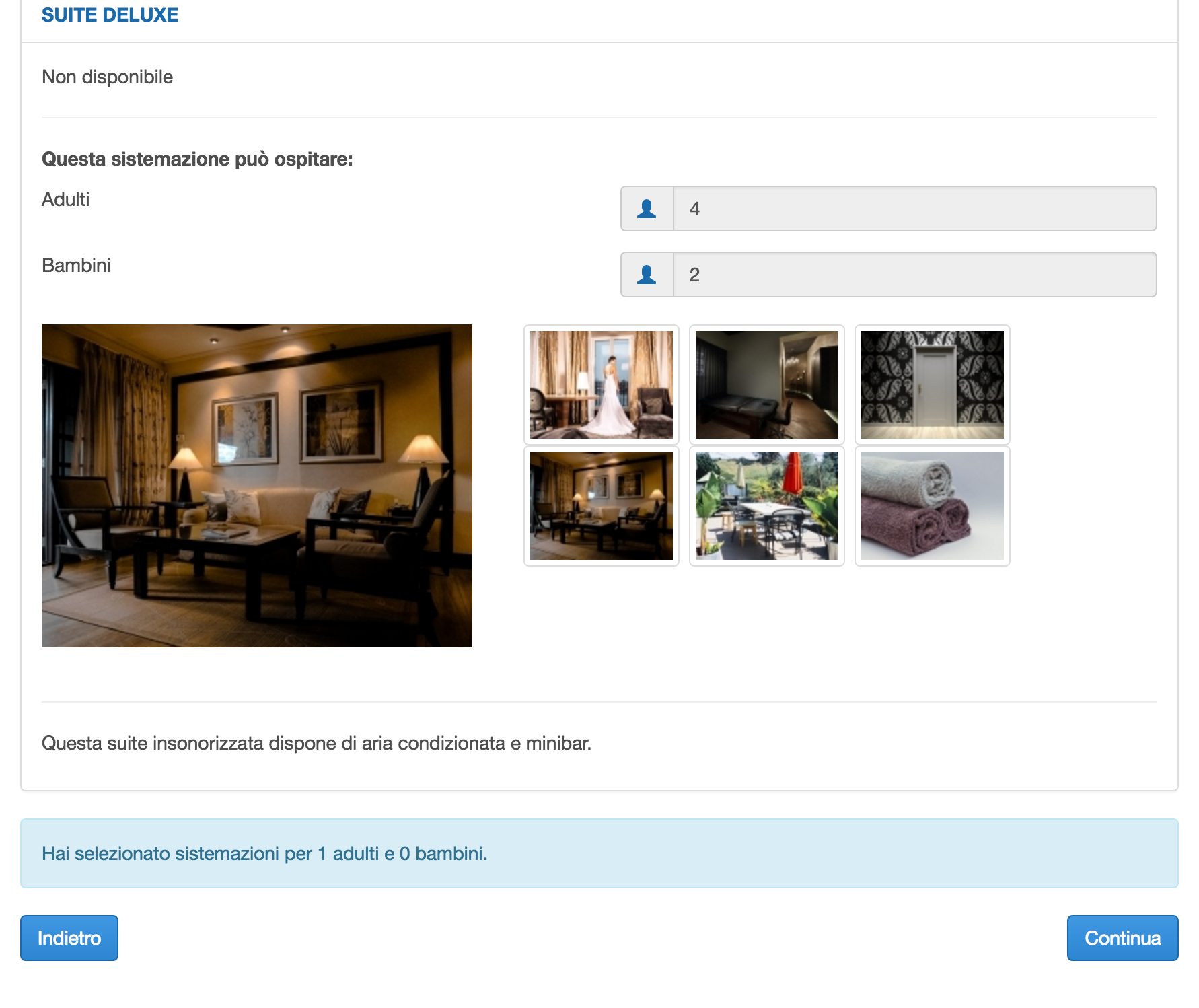Open the large suite living room photo
Screen dimensions: 1199x1008
pyautogui.click(x=256, y=485)
